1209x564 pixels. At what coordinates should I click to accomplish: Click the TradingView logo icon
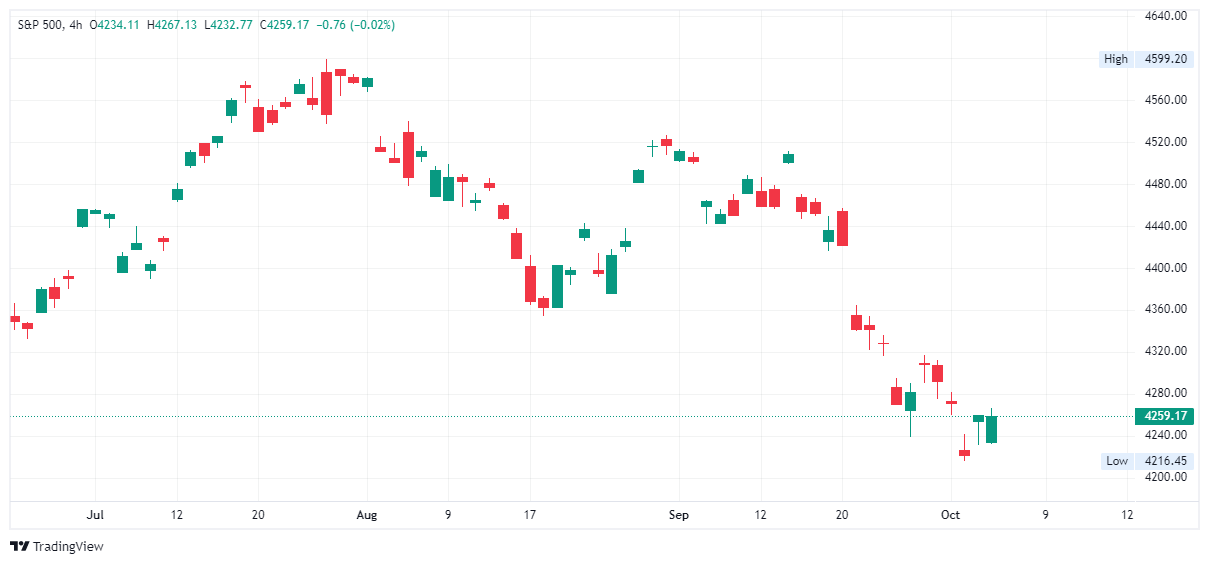point(19,546)
